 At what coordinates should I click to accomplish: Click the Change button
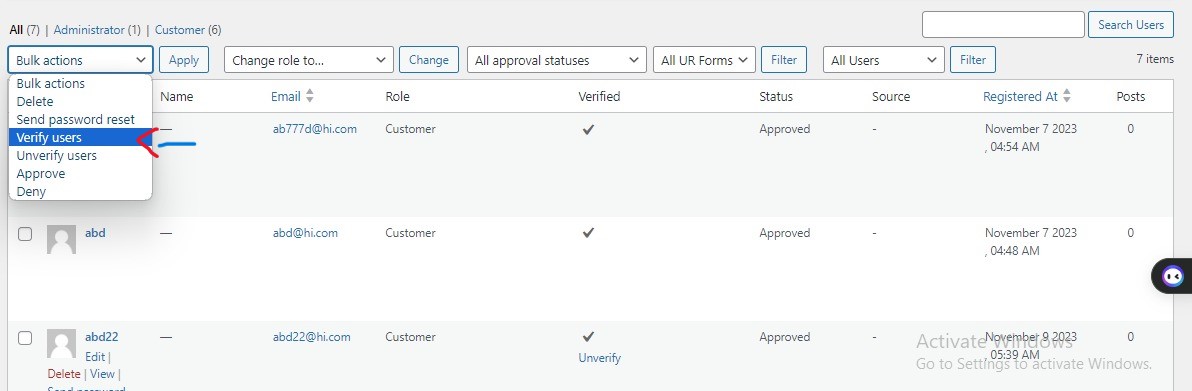point(429,60)
